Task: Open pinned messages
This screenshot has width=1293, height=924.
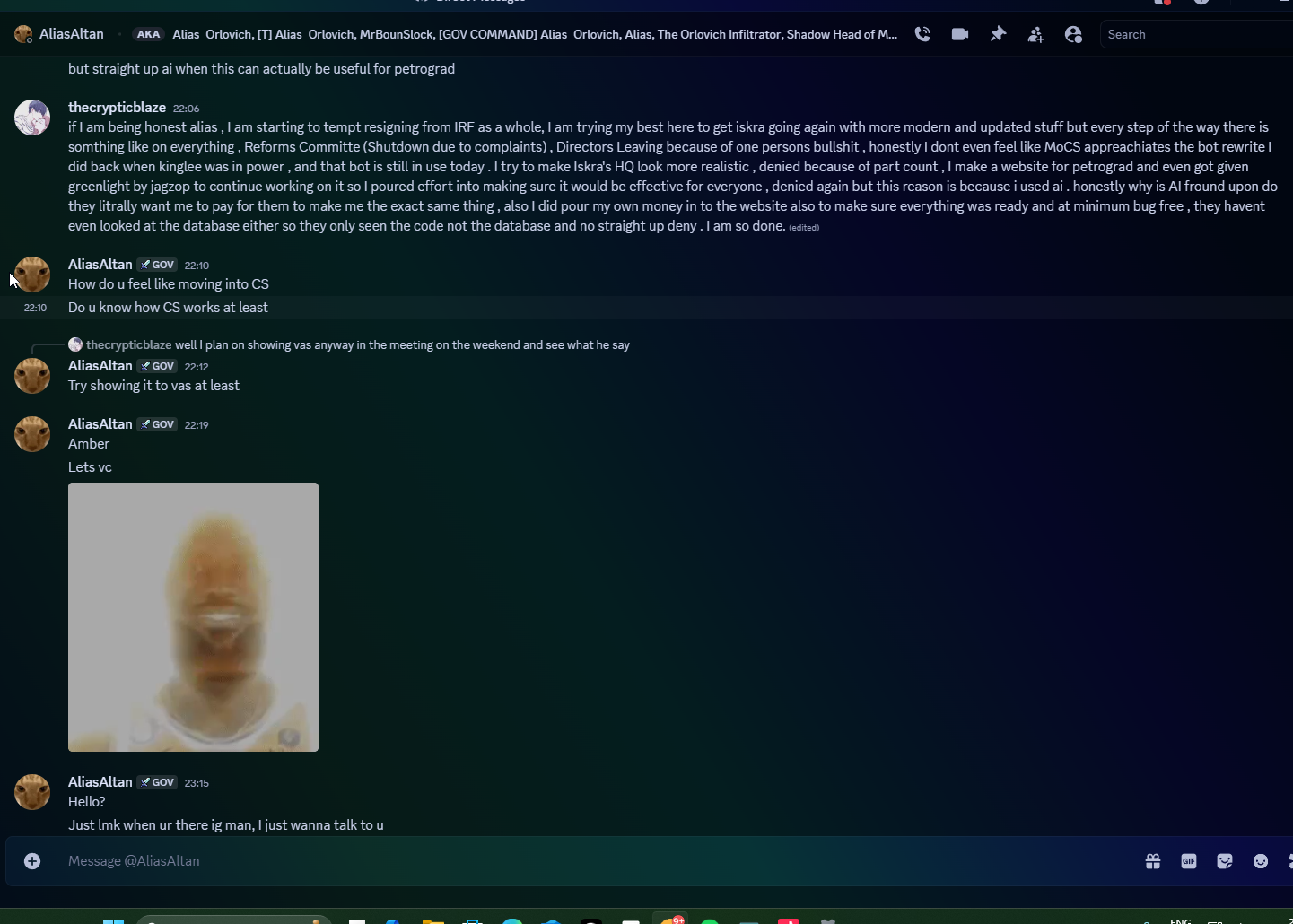Action: [x=998, y=34]
